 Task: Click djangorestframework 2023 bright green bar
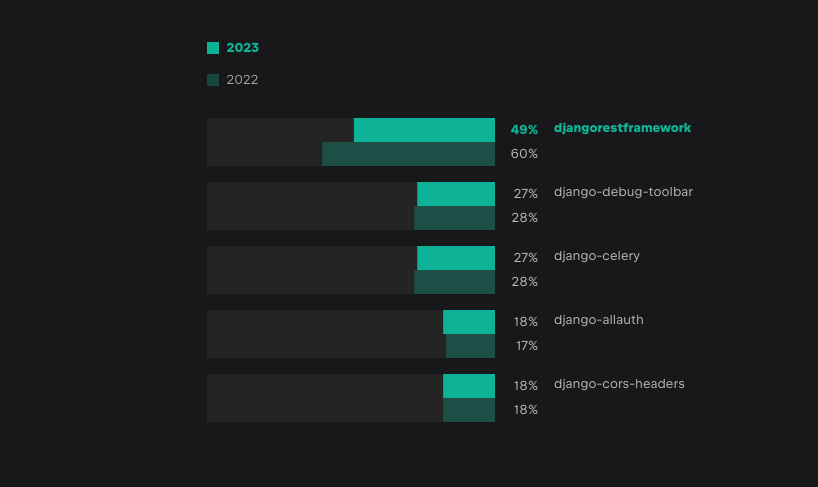tap(424, 130)
